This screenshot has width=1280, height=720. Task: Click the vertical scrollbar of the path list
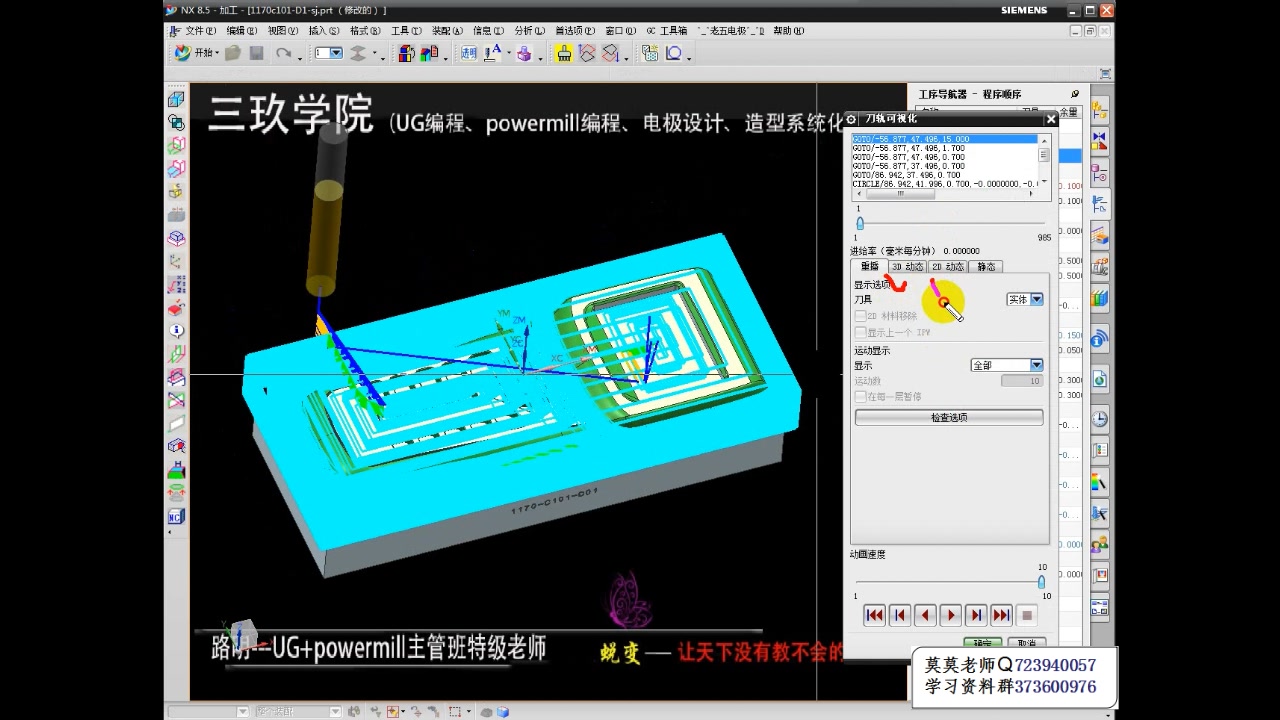pyautogui.click(x=1044, y=160)
